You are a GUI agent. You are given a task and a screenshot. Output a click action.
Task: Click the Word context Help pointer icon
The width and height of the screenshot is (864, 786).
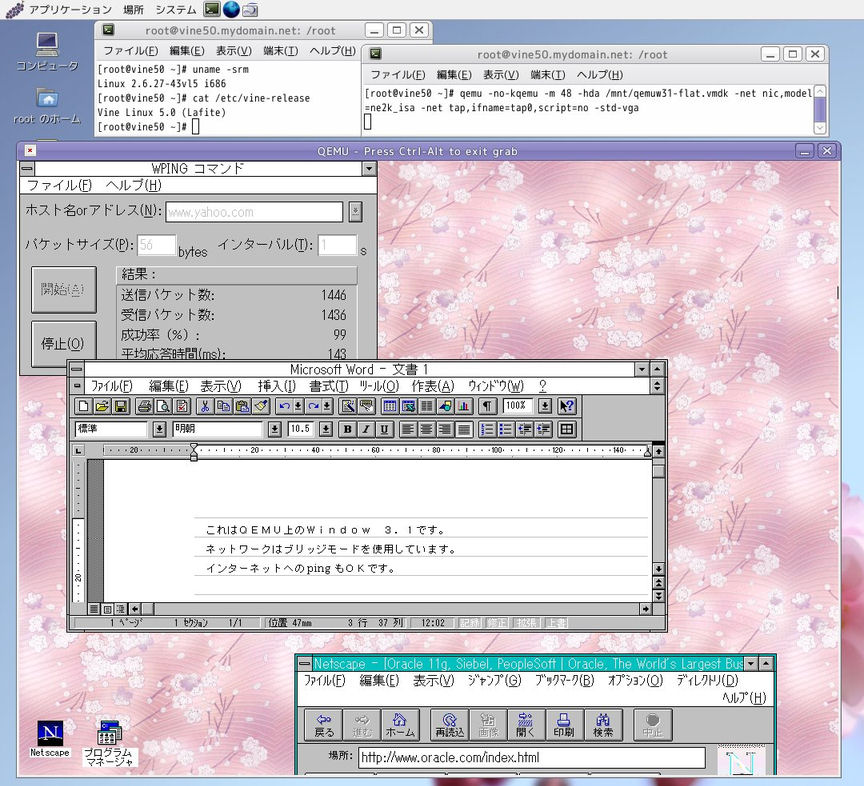pyautogui.click(x=567, y=406)
